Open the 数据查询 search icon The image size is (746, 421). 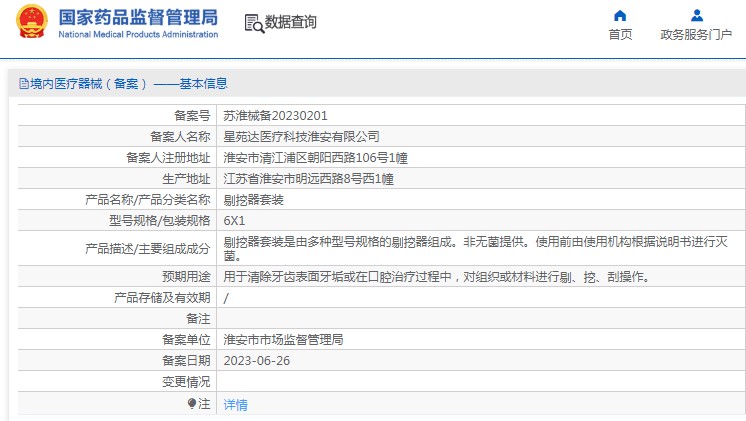(254, 23)
